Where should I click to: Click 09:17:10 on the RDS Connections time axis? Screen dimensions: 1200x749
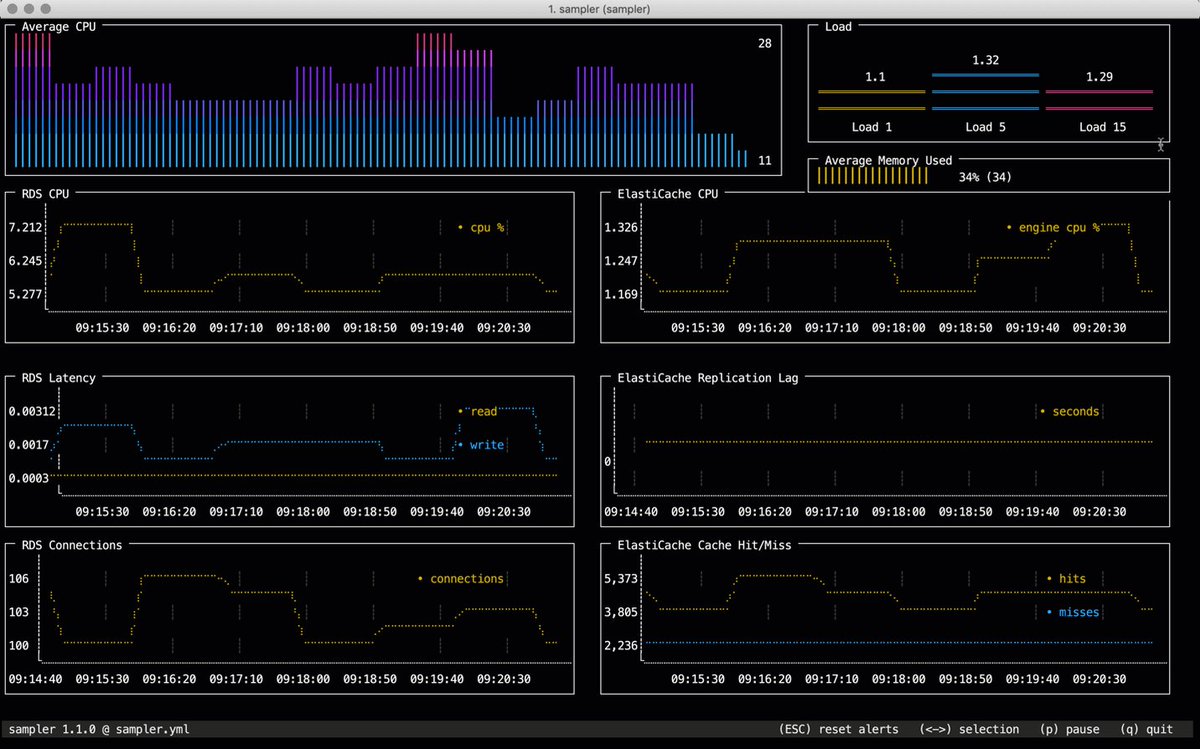[236, 678]
